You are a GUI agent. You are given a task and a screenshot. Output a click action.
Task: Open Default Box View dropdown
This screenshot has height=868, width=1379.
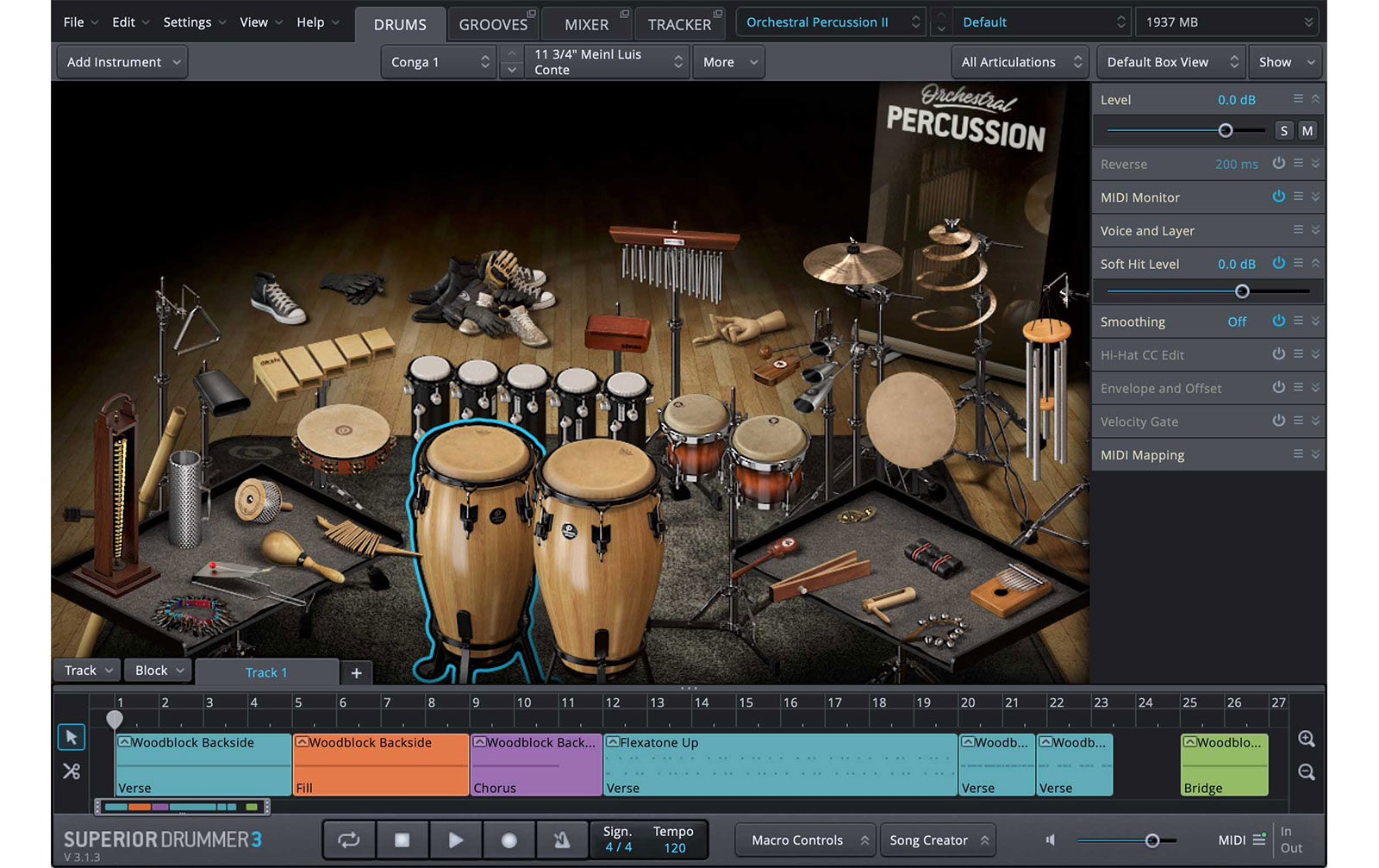click(1171, 62)
